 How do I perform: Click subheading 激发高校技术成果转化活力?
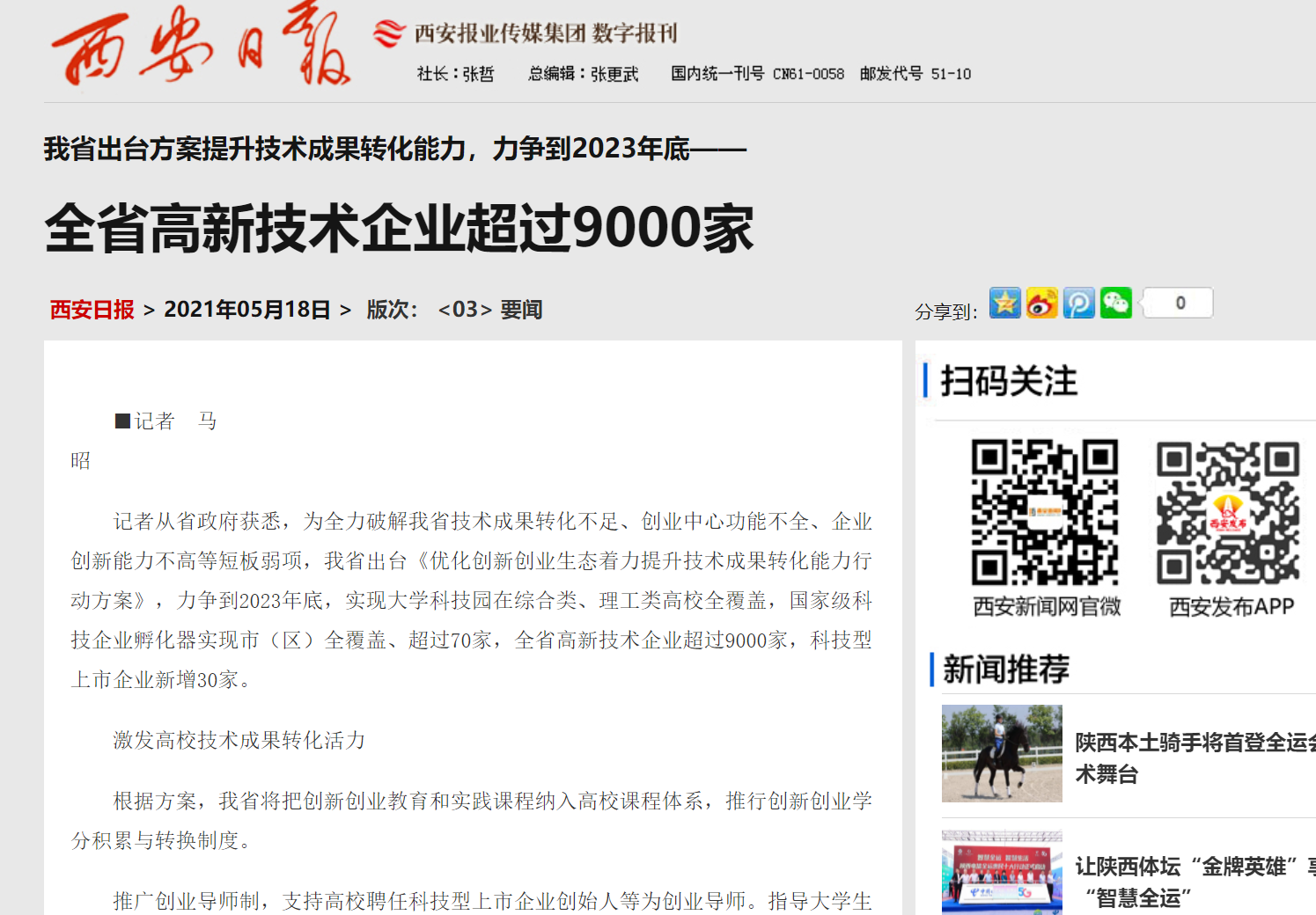[x=239, y=740]
